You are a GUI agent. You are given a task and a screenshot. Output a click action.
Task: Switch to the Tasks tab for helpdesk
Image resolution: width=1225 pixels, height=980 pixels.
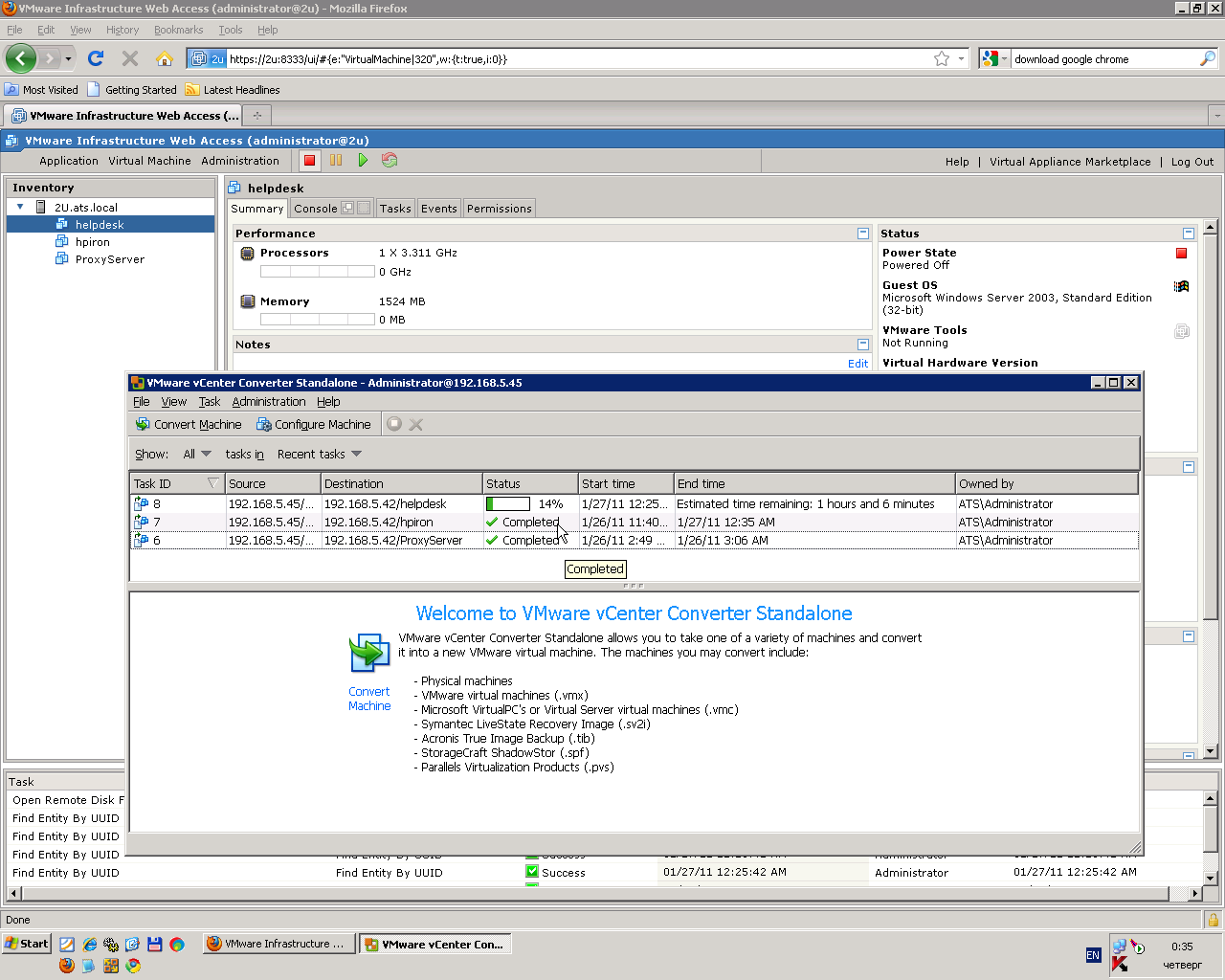click(395, 208)
